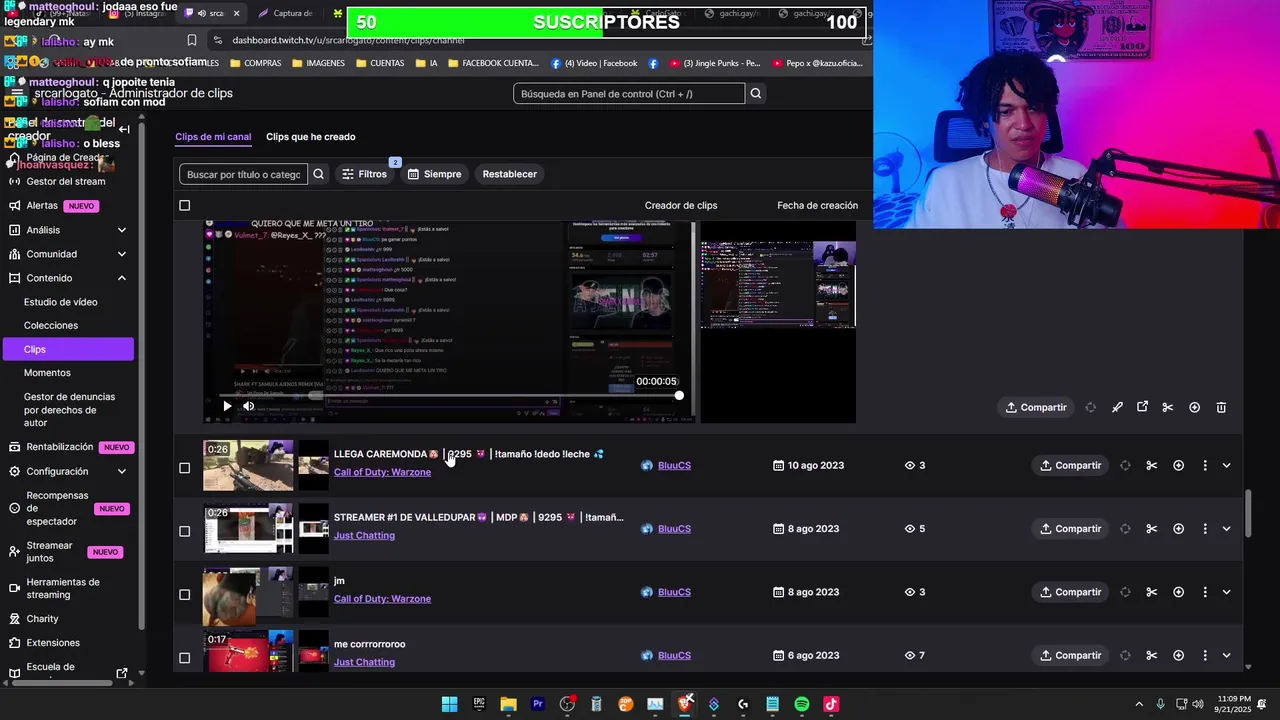
Task: Click plus-circle icon on the jm clip row
Action: (x=1178, y=592)
